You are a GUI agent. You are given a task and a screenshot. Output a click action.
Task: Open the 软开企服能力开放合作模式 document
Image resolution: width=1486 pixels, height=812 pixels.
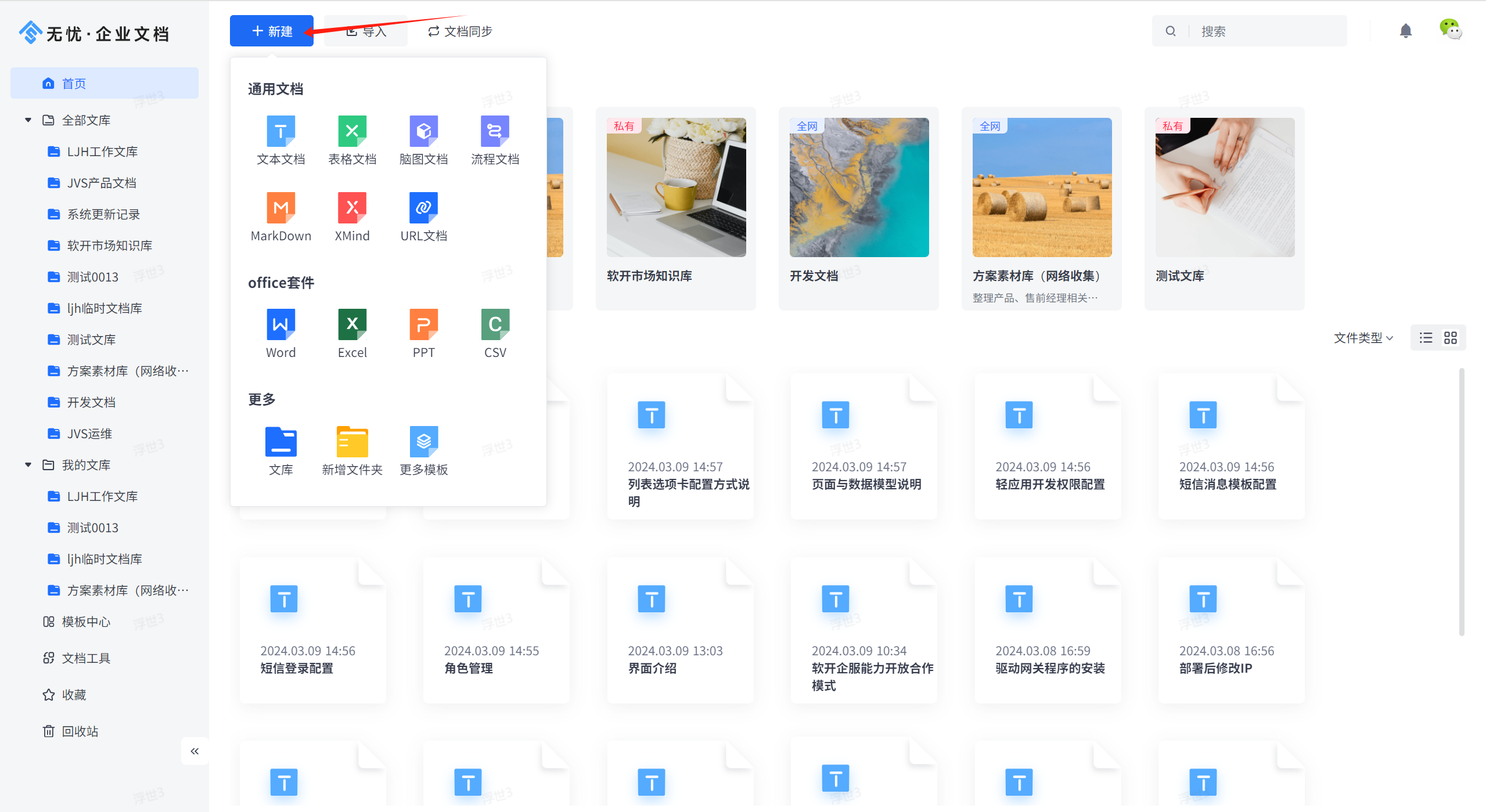pyautogui.click(x=864, y=630)
